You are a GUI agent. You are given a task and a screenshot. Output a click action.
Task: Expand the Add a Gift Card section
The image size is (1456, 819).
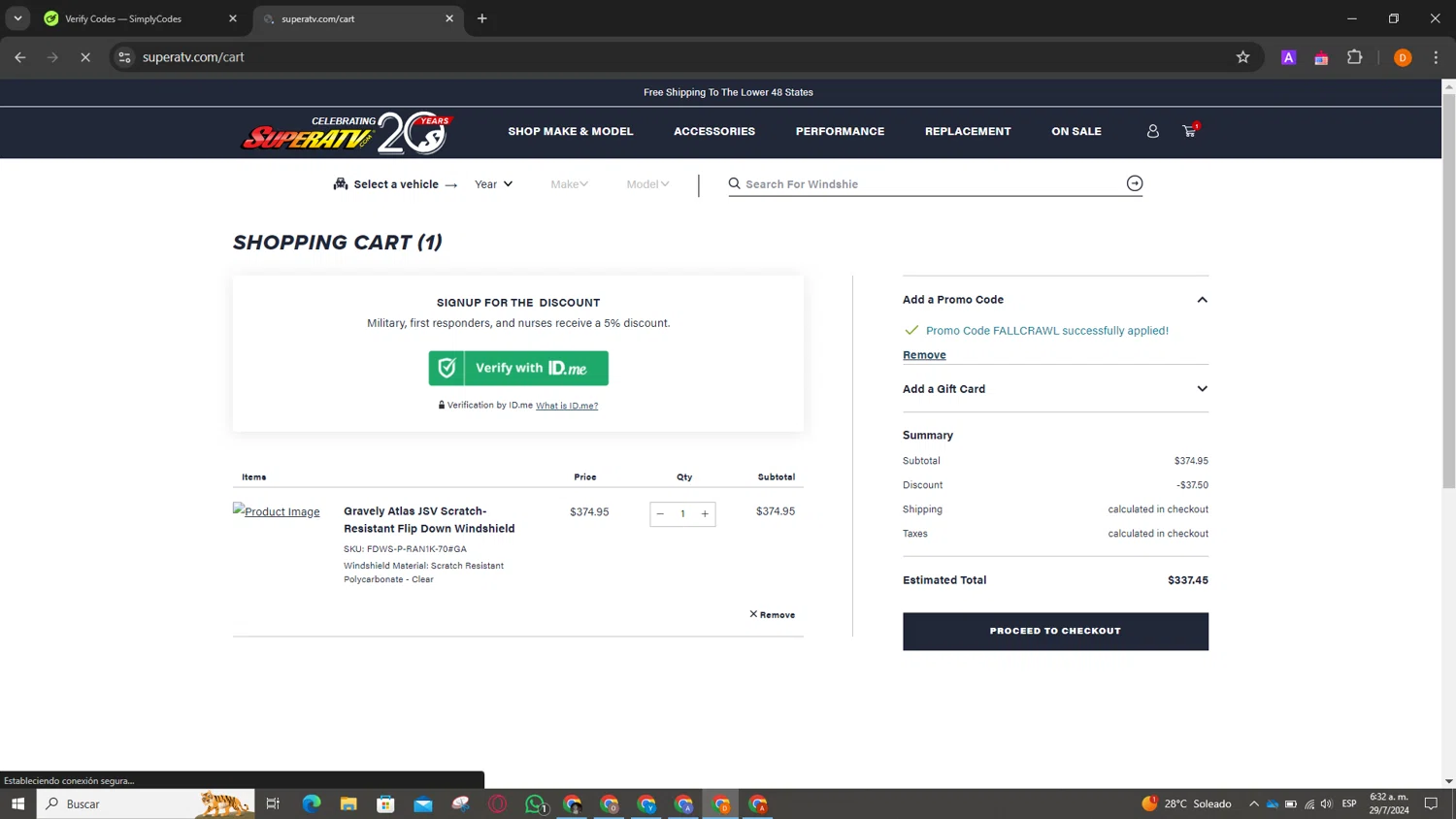point(1202,389)
